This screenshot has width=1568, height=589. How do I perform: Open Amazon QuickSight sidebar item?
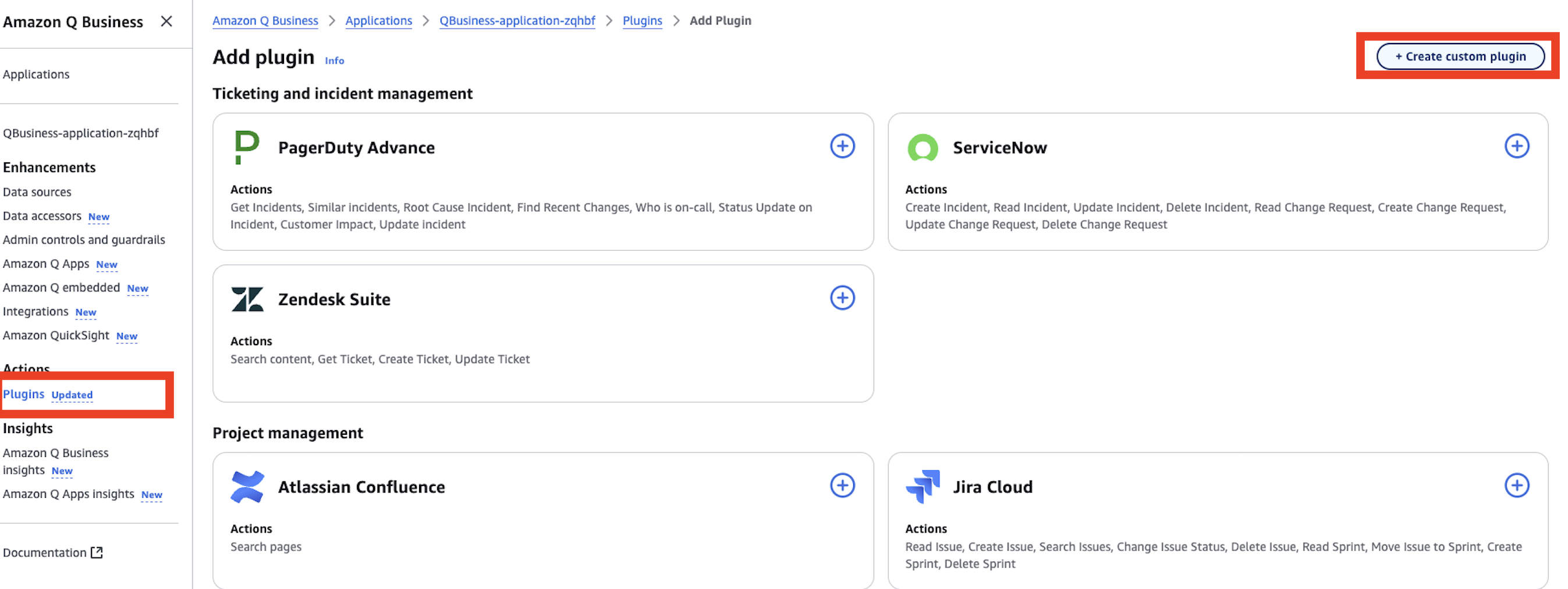click(56, 335)
